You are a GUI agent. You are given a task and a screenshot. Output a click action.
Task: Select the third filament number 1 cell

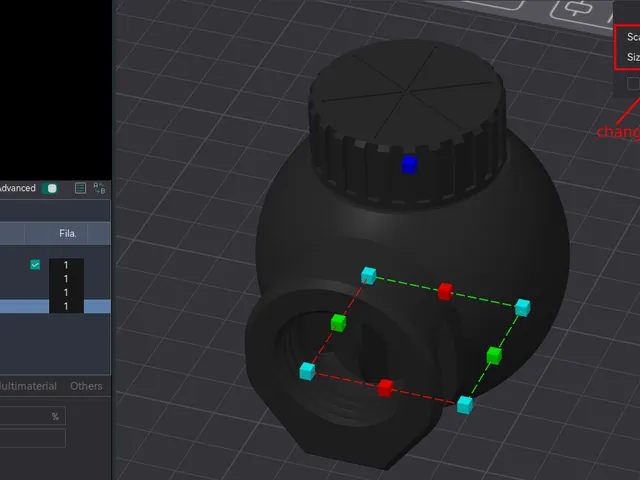pos(66,292)
